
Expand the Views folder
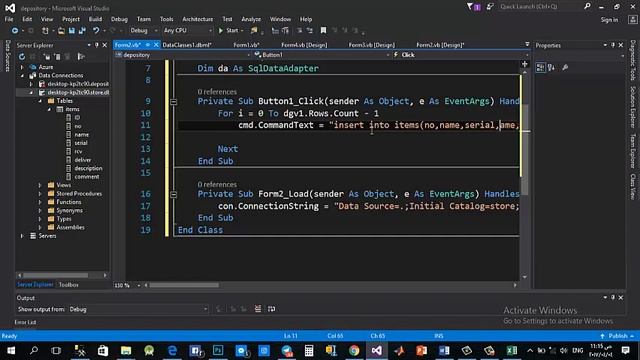tap(40, 185)
